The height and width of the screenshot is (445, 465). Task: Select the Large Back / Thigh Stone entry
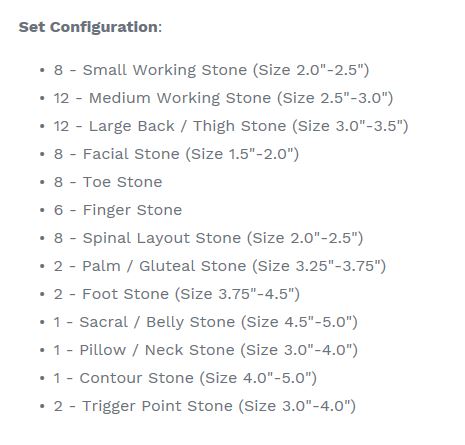pos(231,126)
